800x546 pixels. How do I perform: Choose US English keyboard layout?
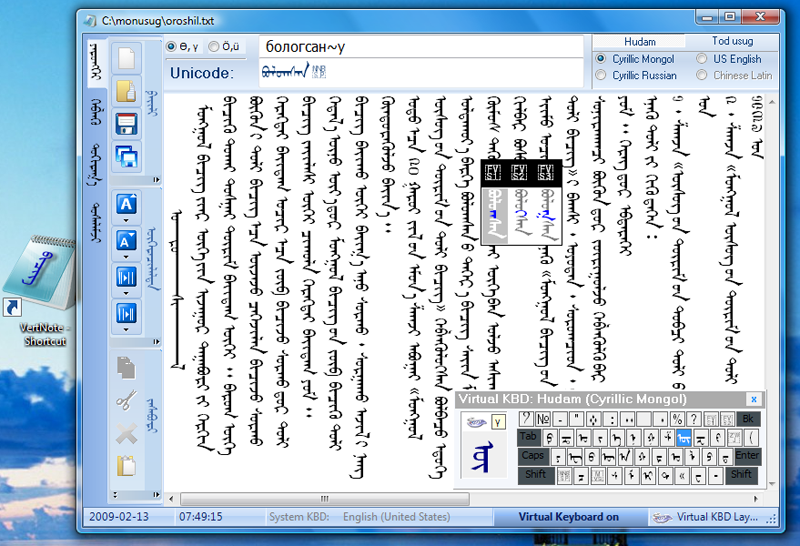(x=729, y=59)
